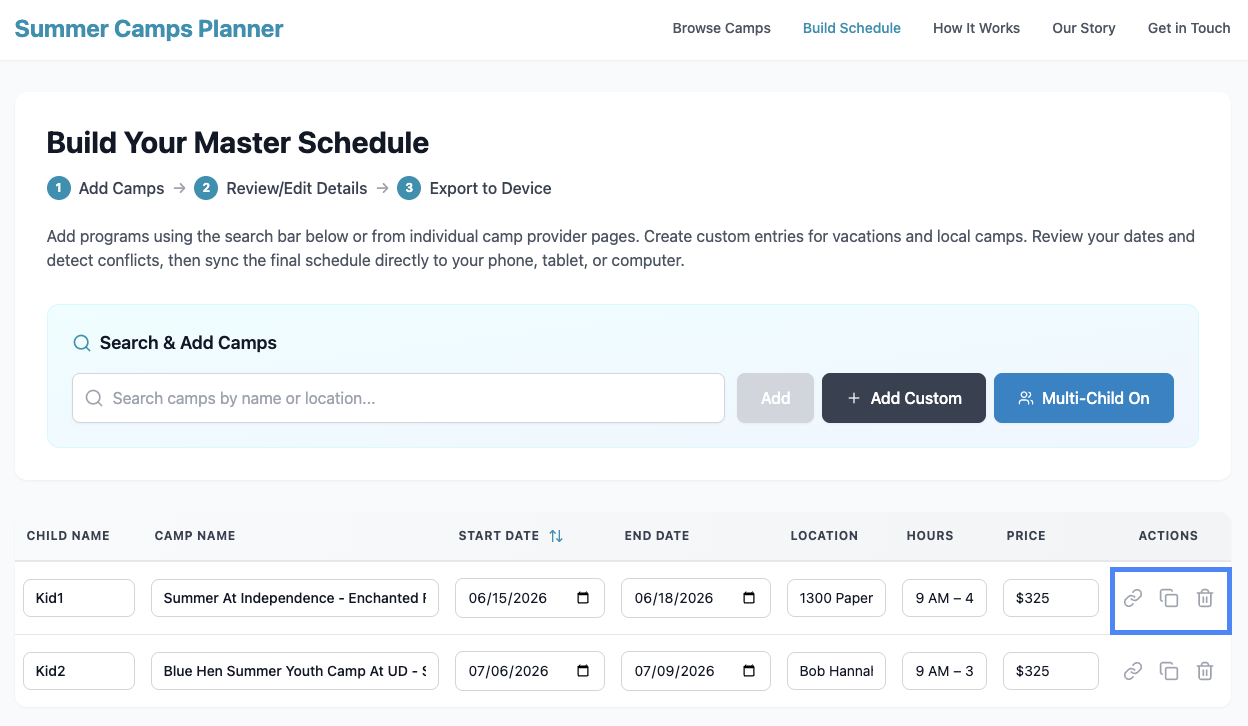Click the step 2 Review/Edit Details circle
1248x726 pixels.
206,188
